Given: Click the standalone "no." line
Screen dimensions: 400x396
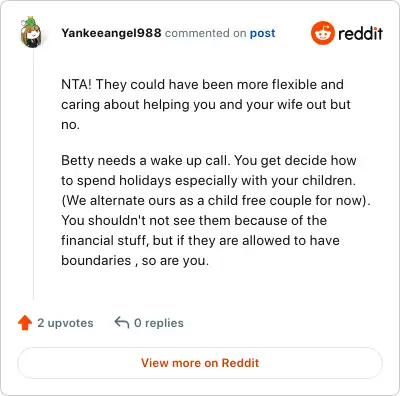Looking at the screenshot, I should point(70,125).
